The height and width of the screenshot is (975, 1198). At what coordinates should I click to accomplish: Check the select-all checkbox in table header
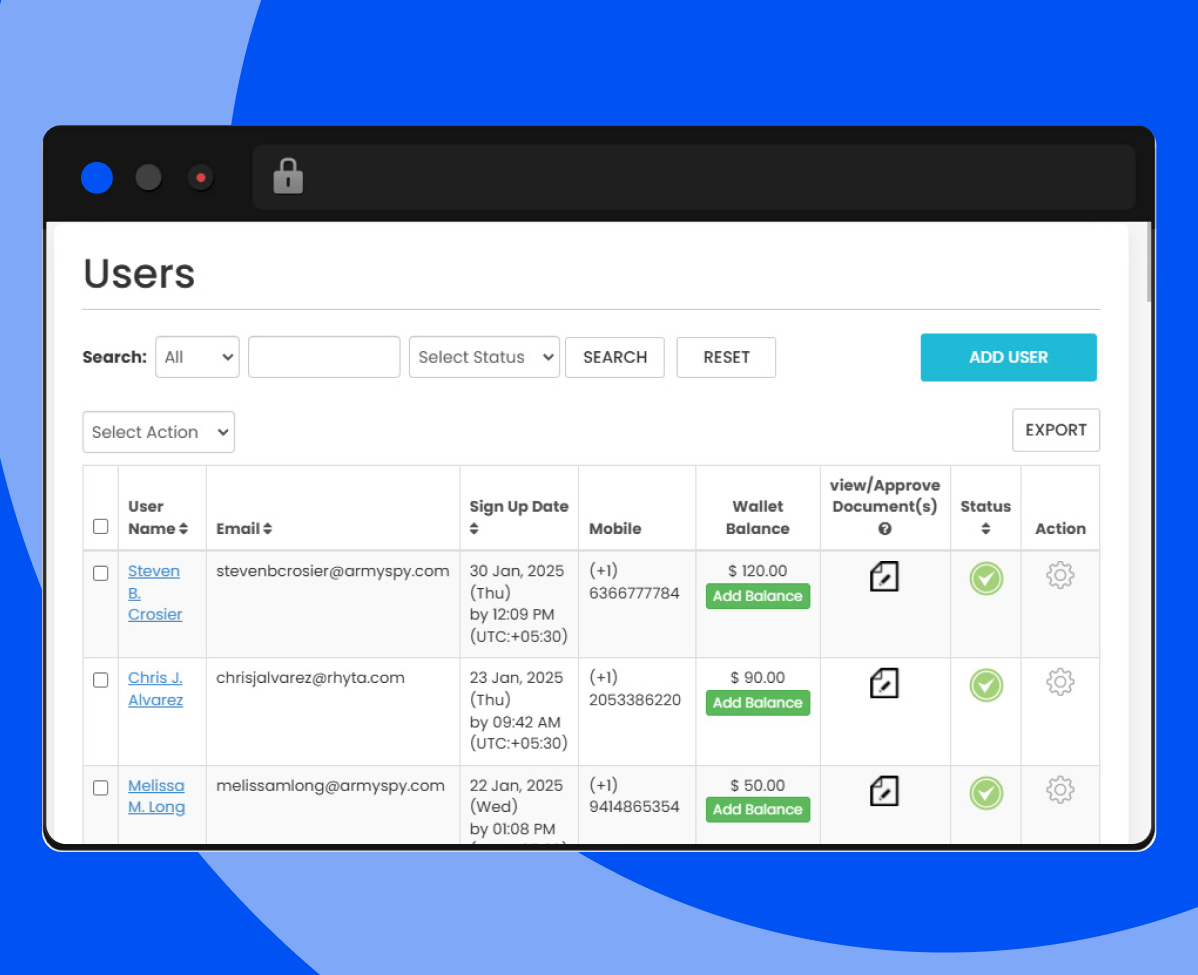[100, 526]
